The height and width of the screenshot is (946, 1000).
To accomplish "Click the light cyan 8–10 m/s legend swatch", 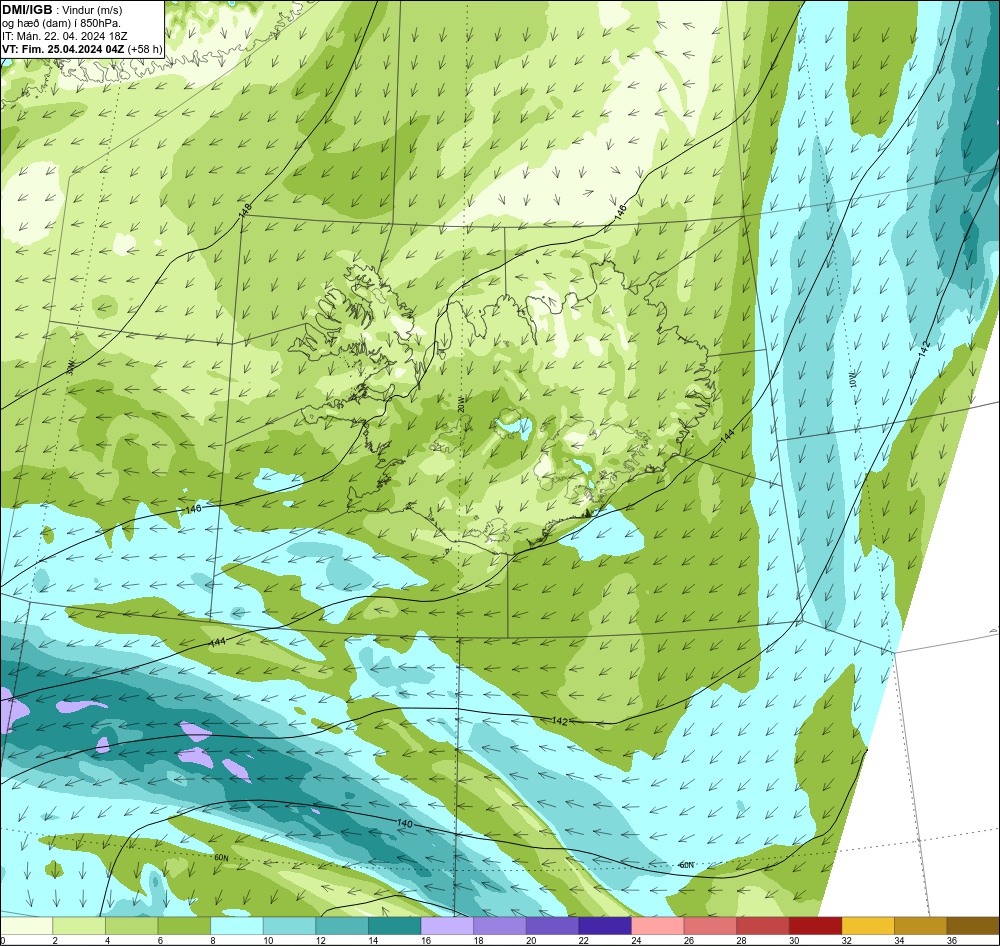I will 237,926.
